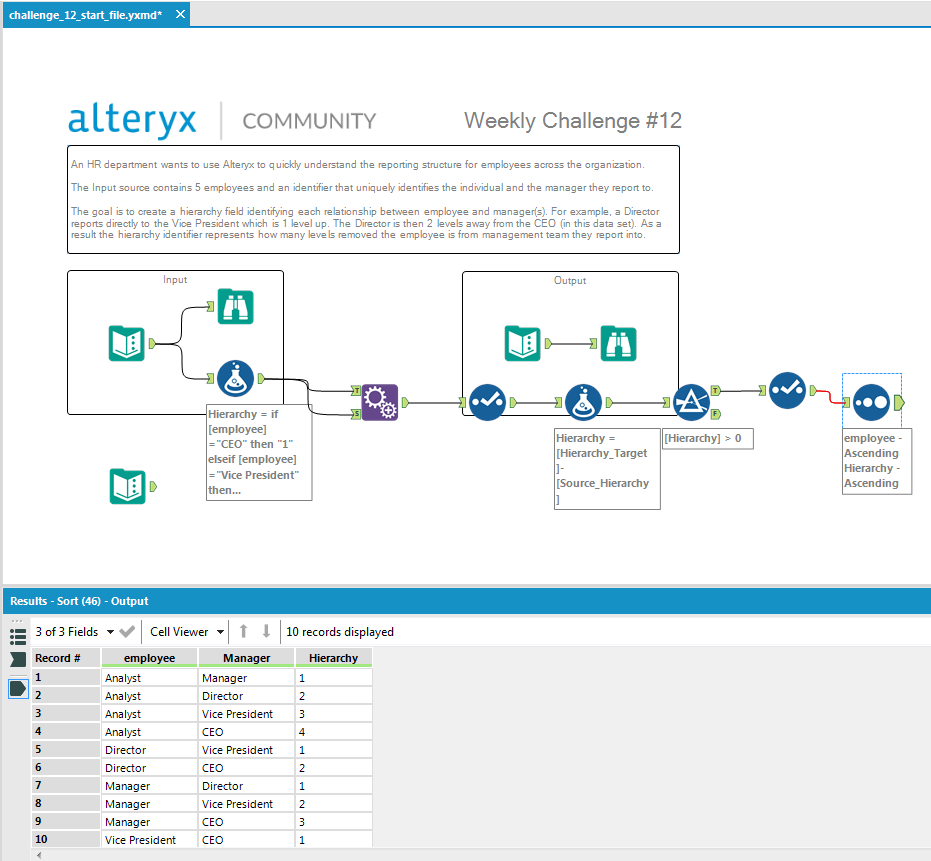Click the Append Fields output anchor

pos(405,403)
